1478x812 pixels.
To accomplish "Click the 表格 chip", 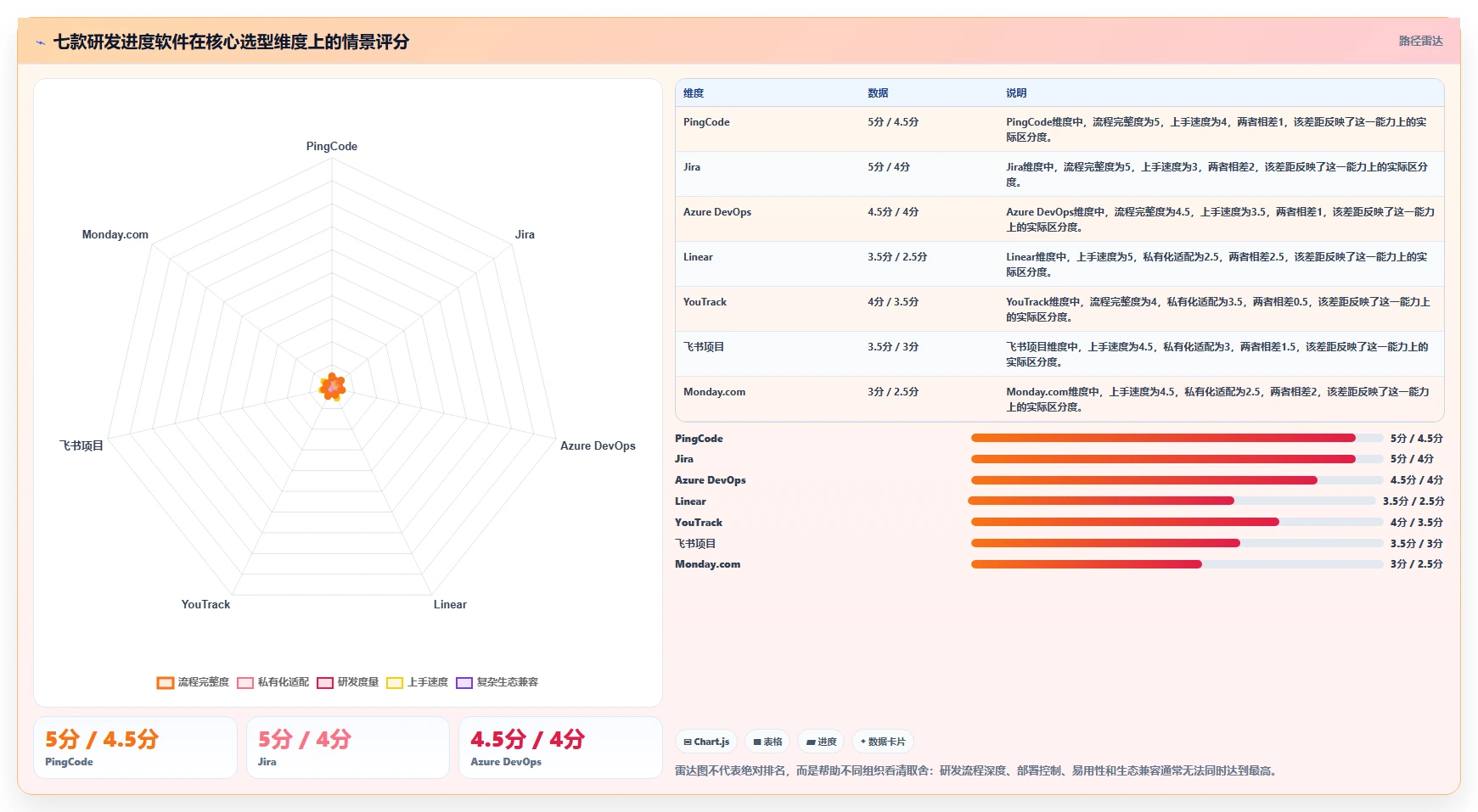I will [767, 742].
